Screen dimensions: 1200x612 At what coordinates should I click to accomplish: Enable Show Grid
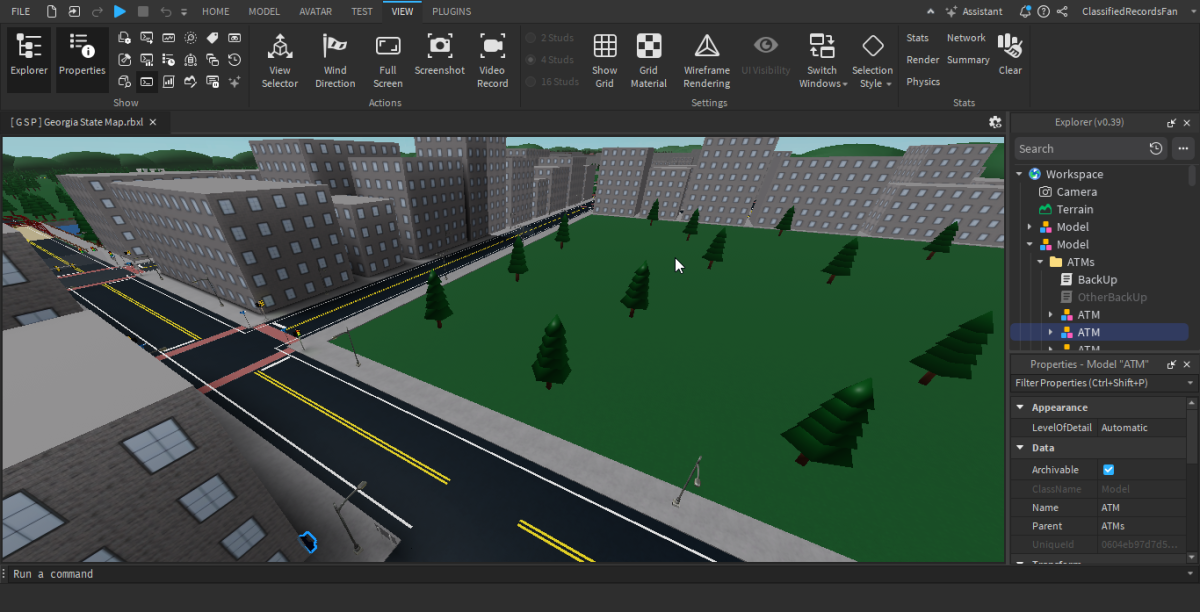click(604, 60)
